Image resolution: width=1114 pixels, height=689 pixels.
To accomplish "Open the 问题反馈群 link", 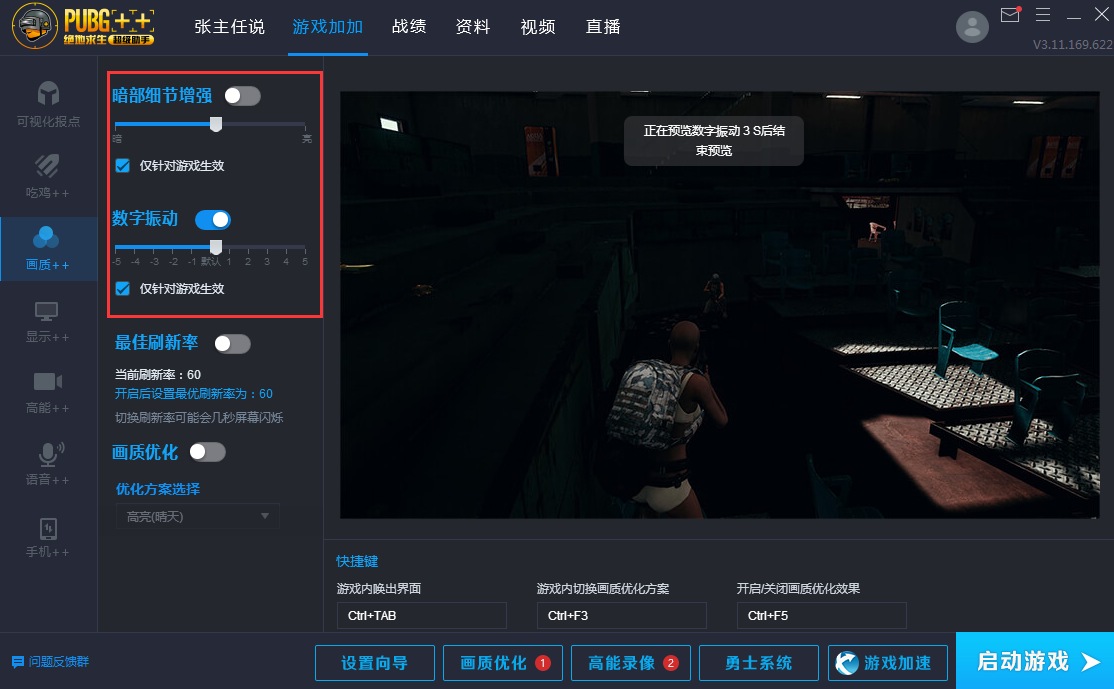I will click(x=59, y=662).
